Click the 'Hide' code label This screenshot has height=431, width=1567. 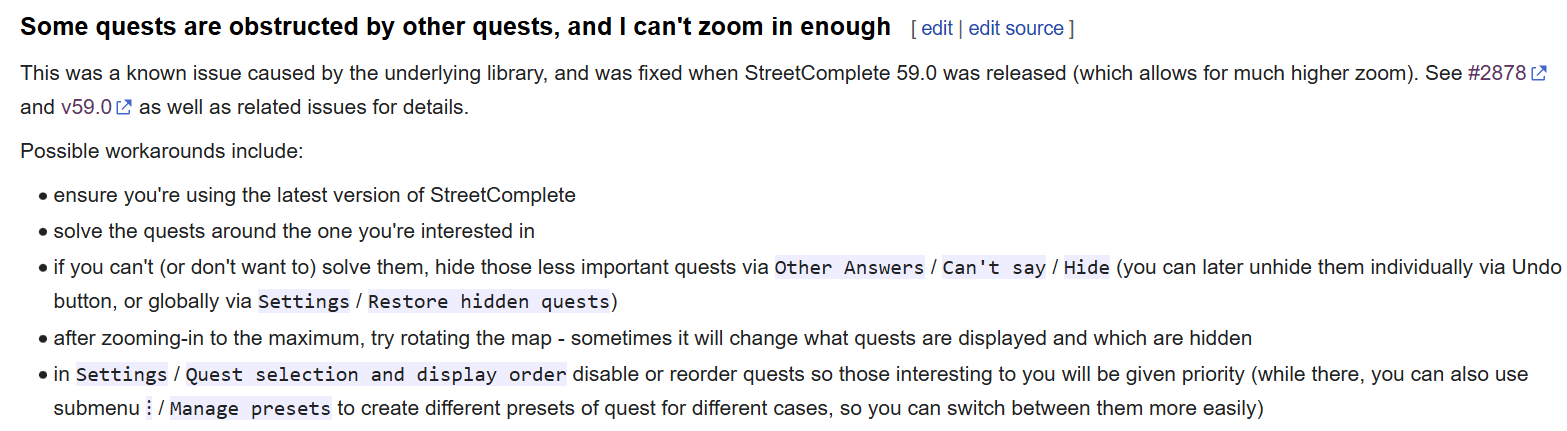tap(1086, 268)
